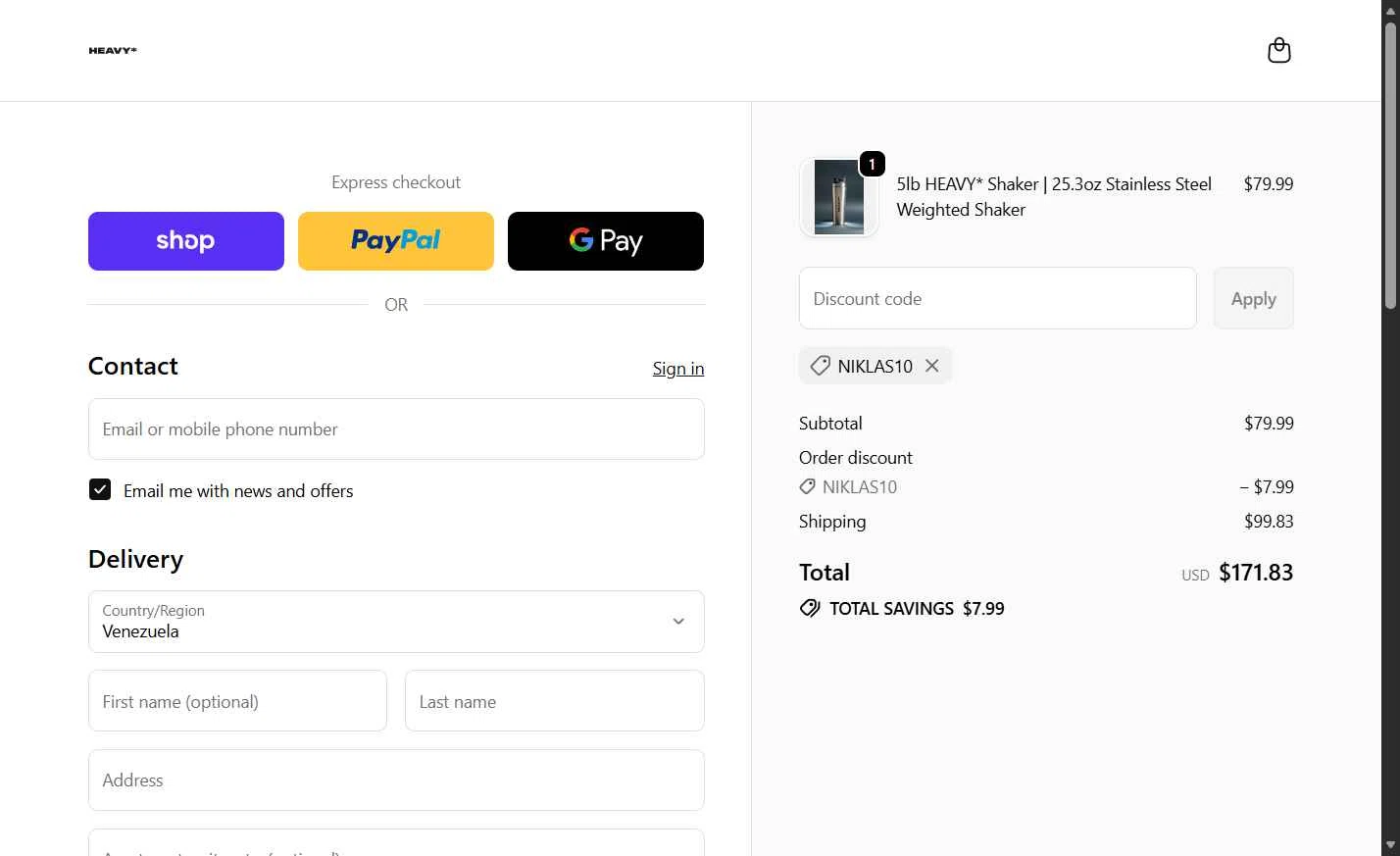
Task: Pay with PayPal express button
Action: [x=396, y=241]
